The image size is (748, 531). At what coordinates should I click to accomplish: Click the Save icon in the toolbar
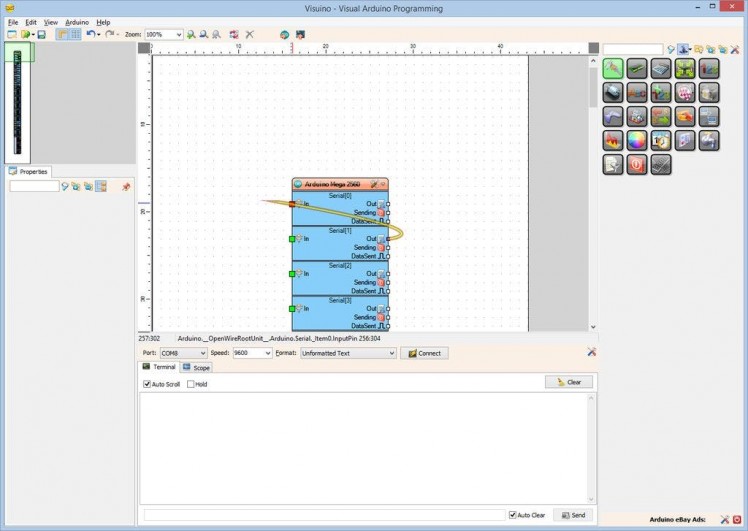pos(41,34)
